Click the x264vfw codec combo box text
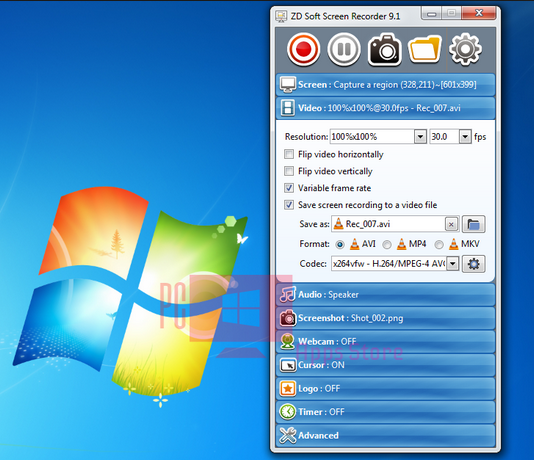Image resolution: width=534 pixels, height=460 pixels. click(x=389, y=264)
